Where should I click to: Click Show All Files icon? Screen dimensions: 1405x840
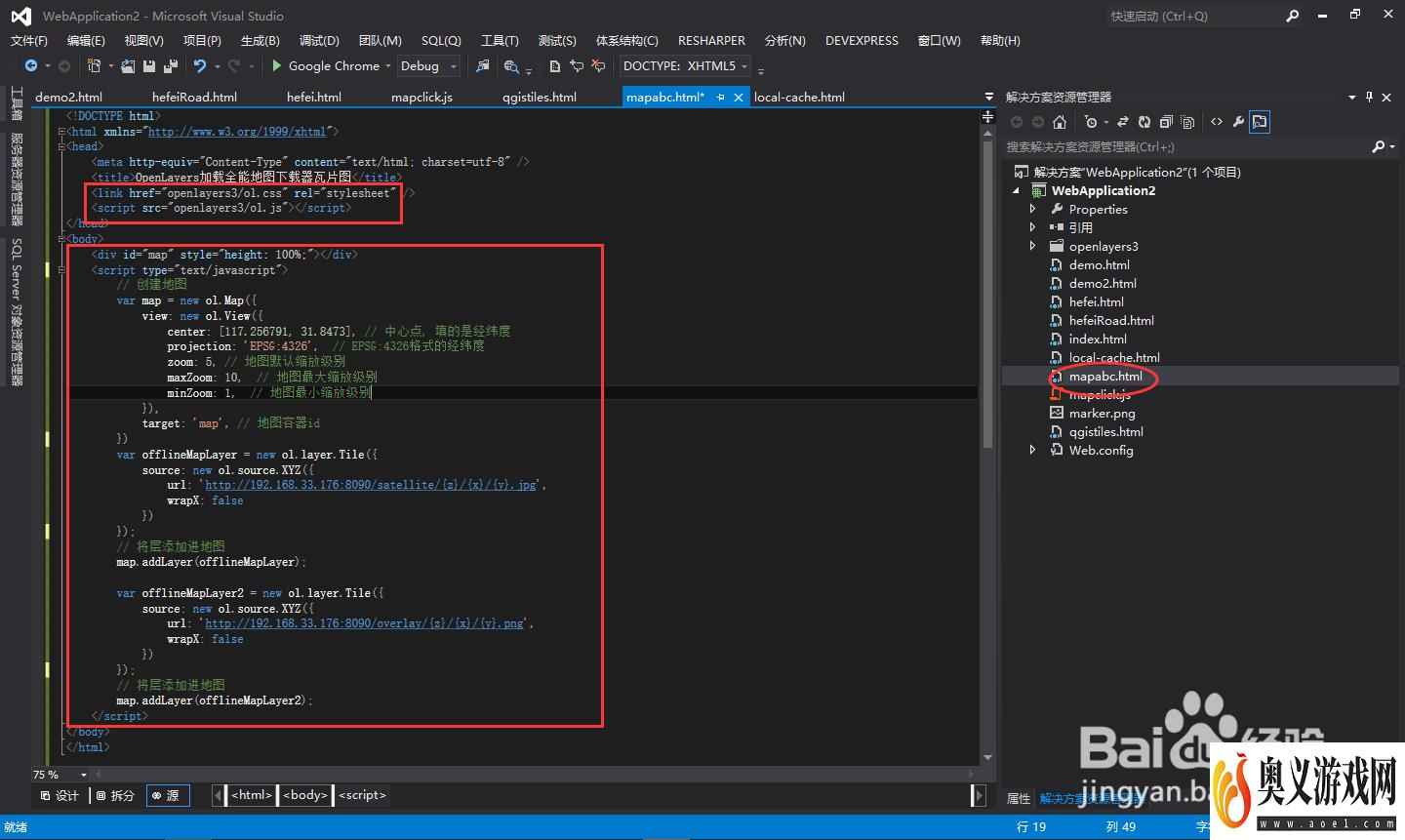[1187, 122]
